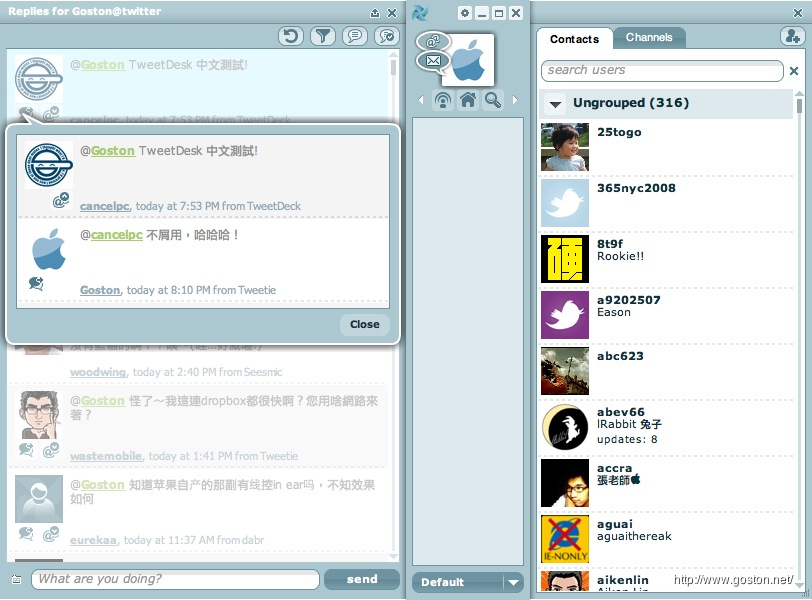
Task: Click the magnifier search icon
Action: (492, 100)
